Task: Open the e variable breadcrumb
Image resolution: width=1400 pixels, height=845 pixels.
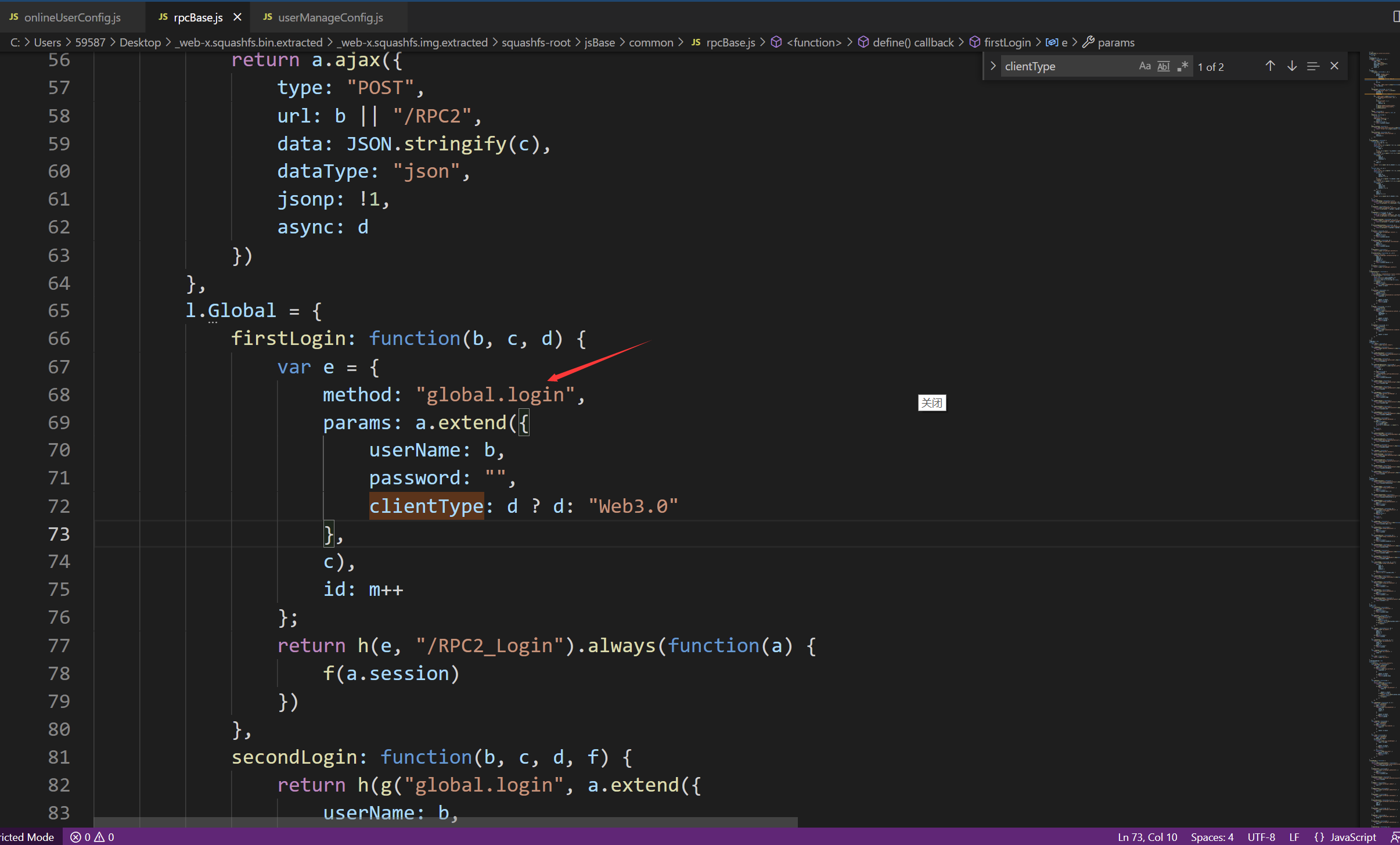Action: point(1057,42)
